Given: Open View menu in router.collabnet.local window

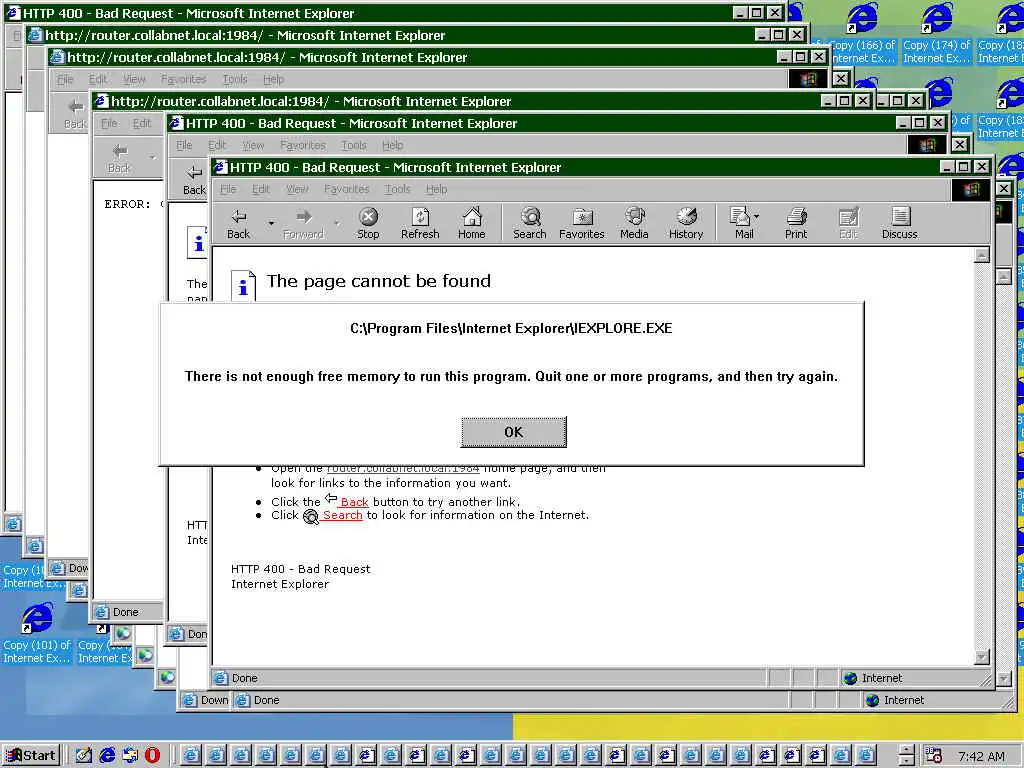Looking at the screenshot, I should point(134,80).
